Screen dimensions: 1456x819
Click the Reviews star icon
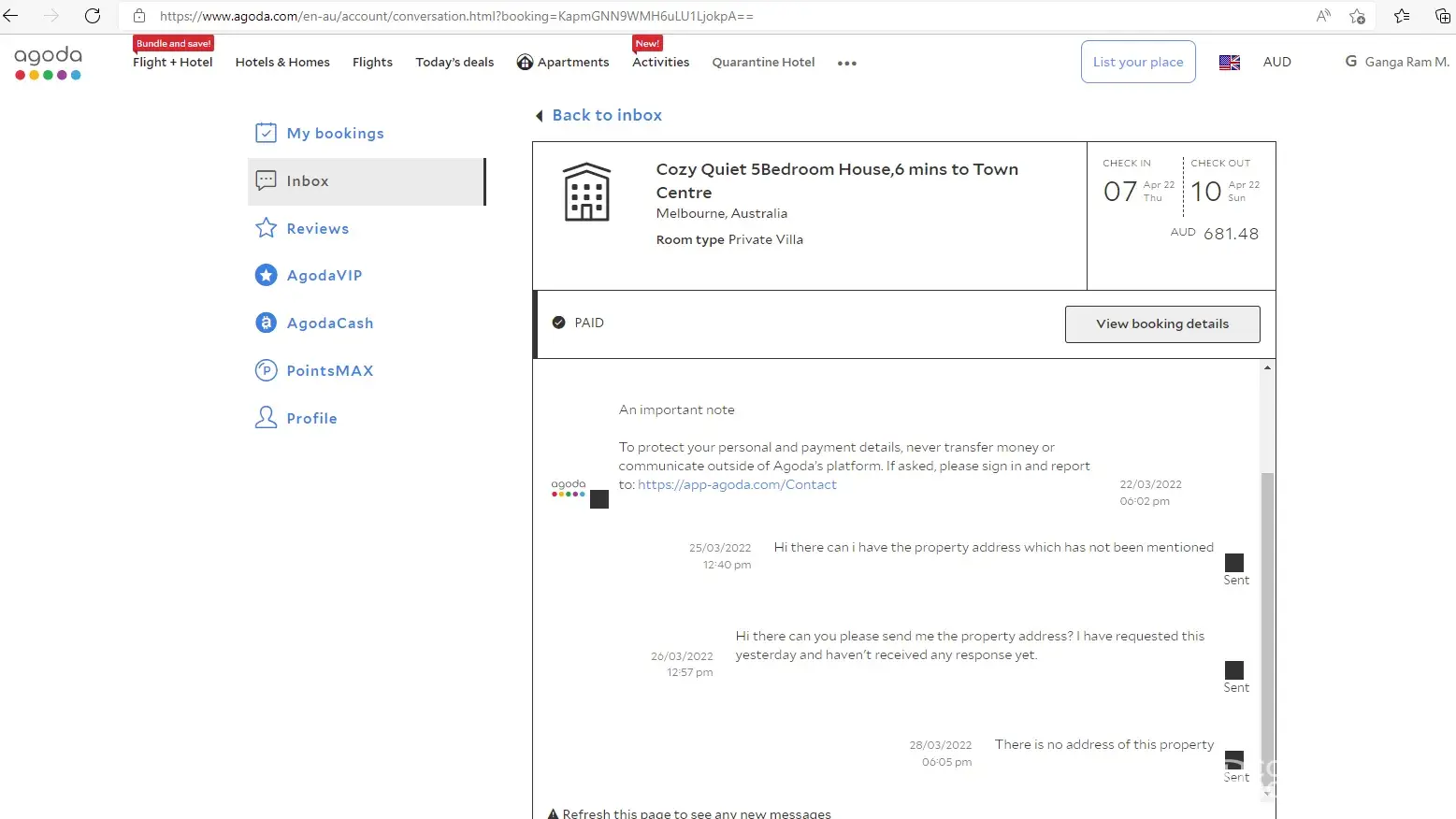266,228
